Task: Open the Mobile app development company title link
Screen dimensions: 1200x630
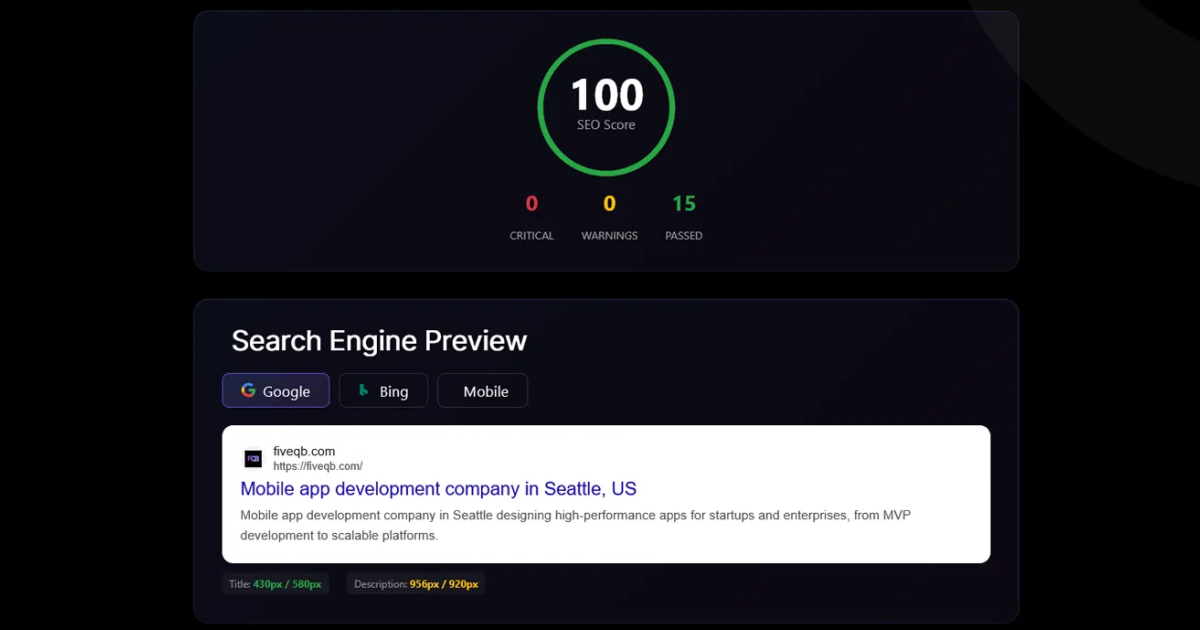Action: pos(438,489)
